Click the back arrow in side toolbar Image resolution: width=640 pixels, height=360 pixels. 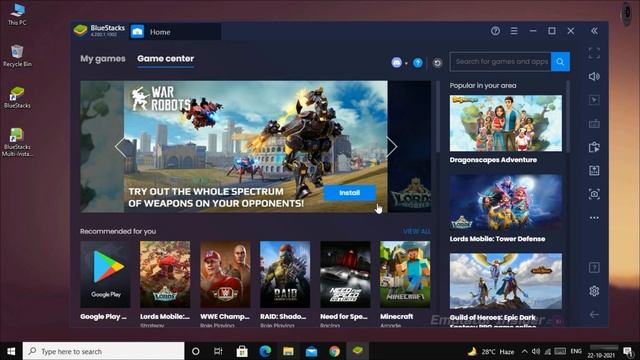[594, 314]
